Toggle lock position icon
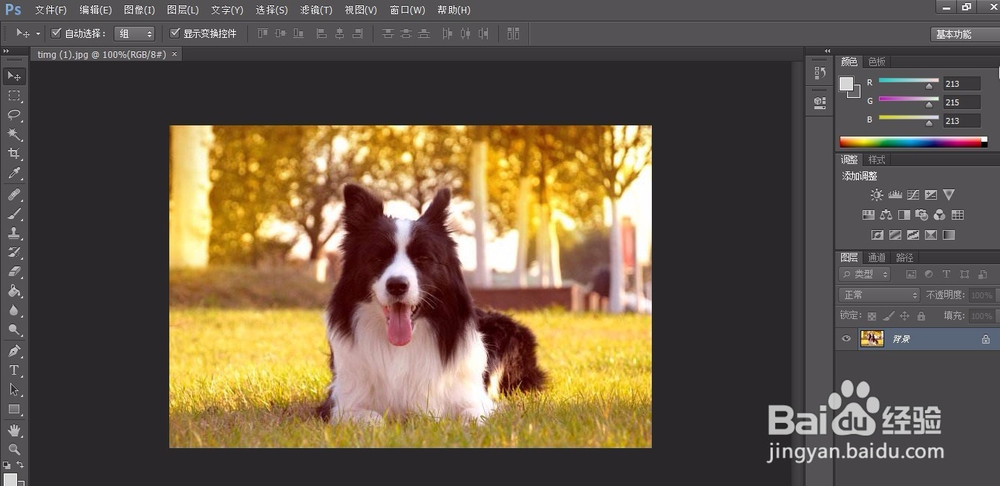The image size is (1000, 486). click(904, 316)
